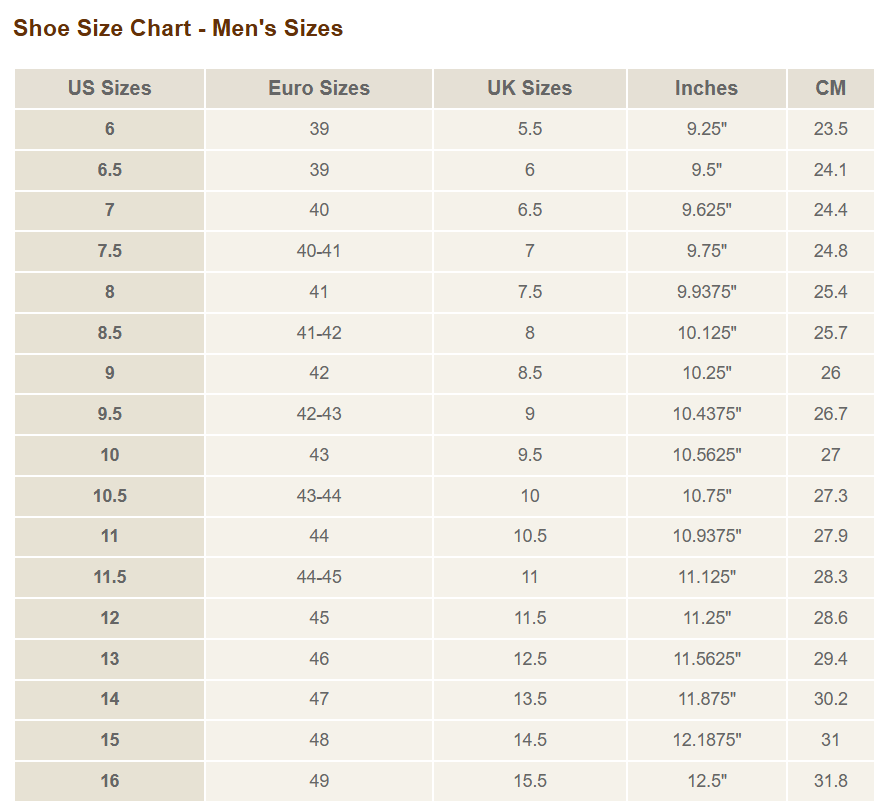
Task: Click the 27.9 CM value
Action: pos(830,536)
